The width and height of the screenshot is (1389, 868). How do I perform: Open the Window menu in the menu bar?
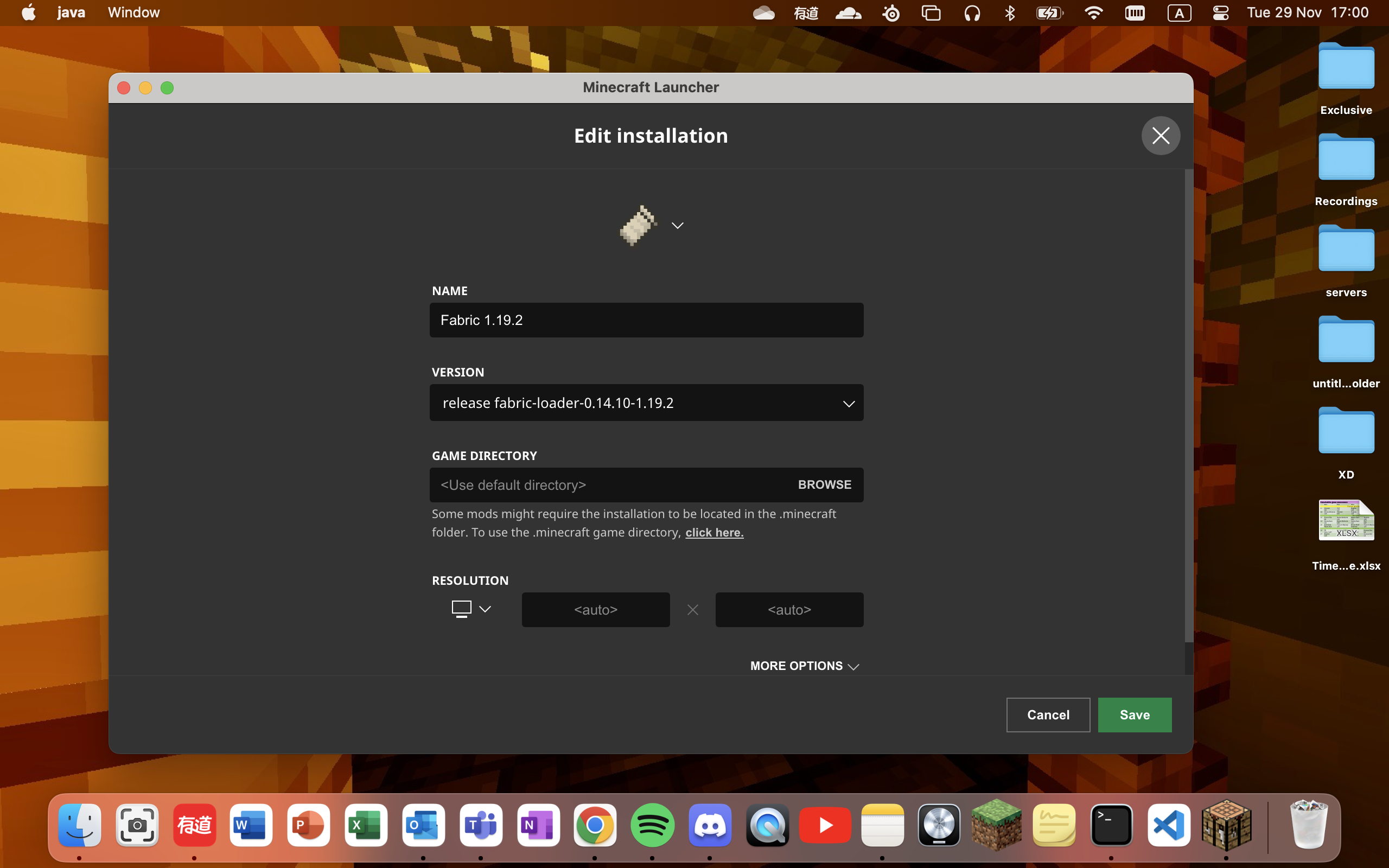(x=133, y=12)
